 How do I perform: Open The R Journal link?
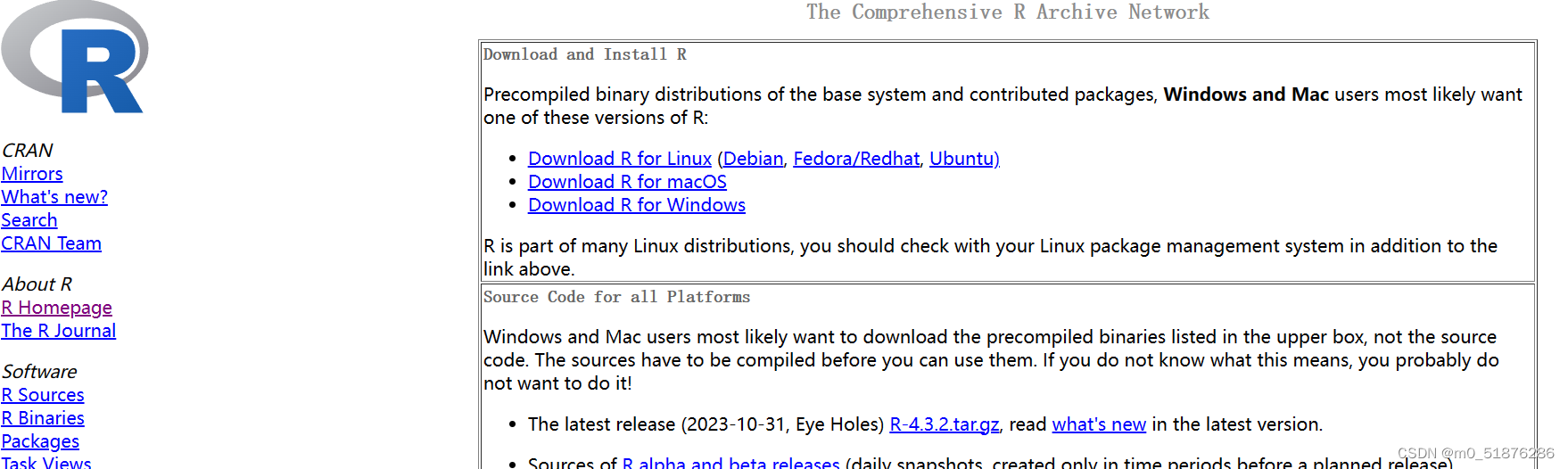58,331
